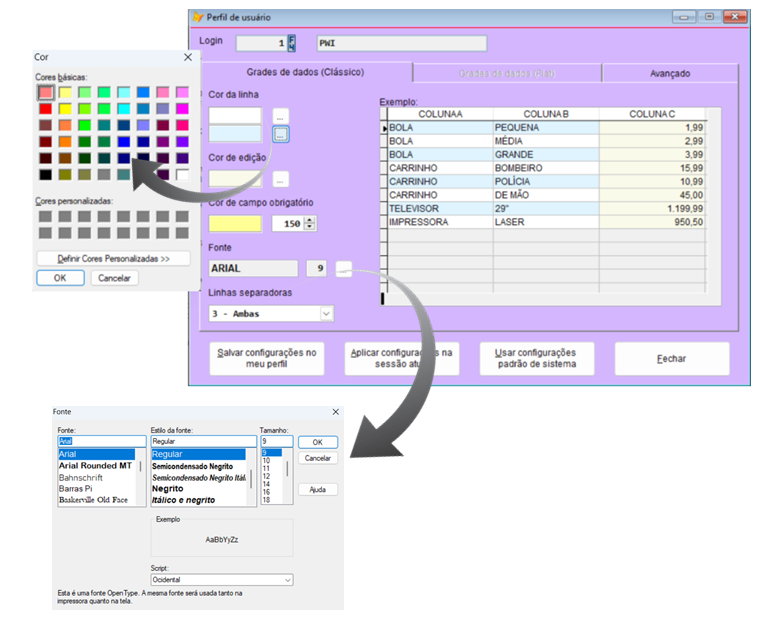The height and width of the screenshot is (629, 767).
Task: Select Negrito in the font style list
Action: pyautogui.click(x=174, y=488)
